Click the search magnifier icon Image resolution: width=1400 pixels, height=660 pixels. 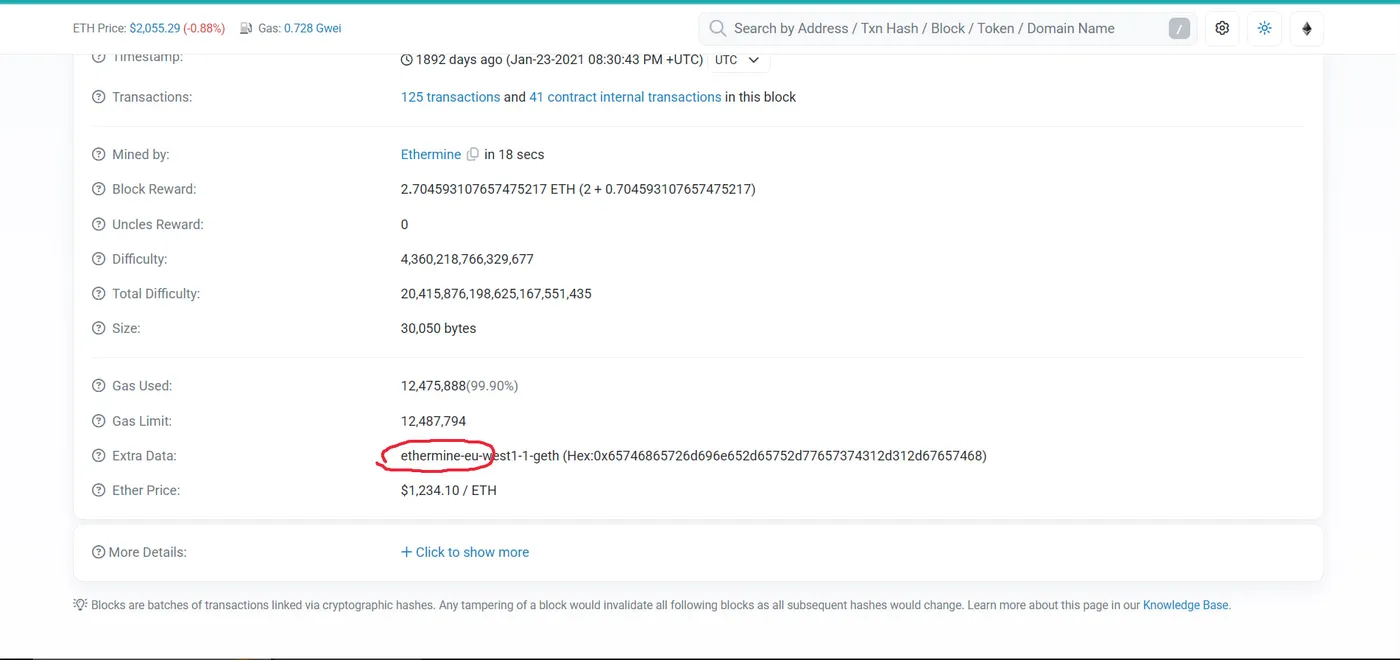click(717, 29)
